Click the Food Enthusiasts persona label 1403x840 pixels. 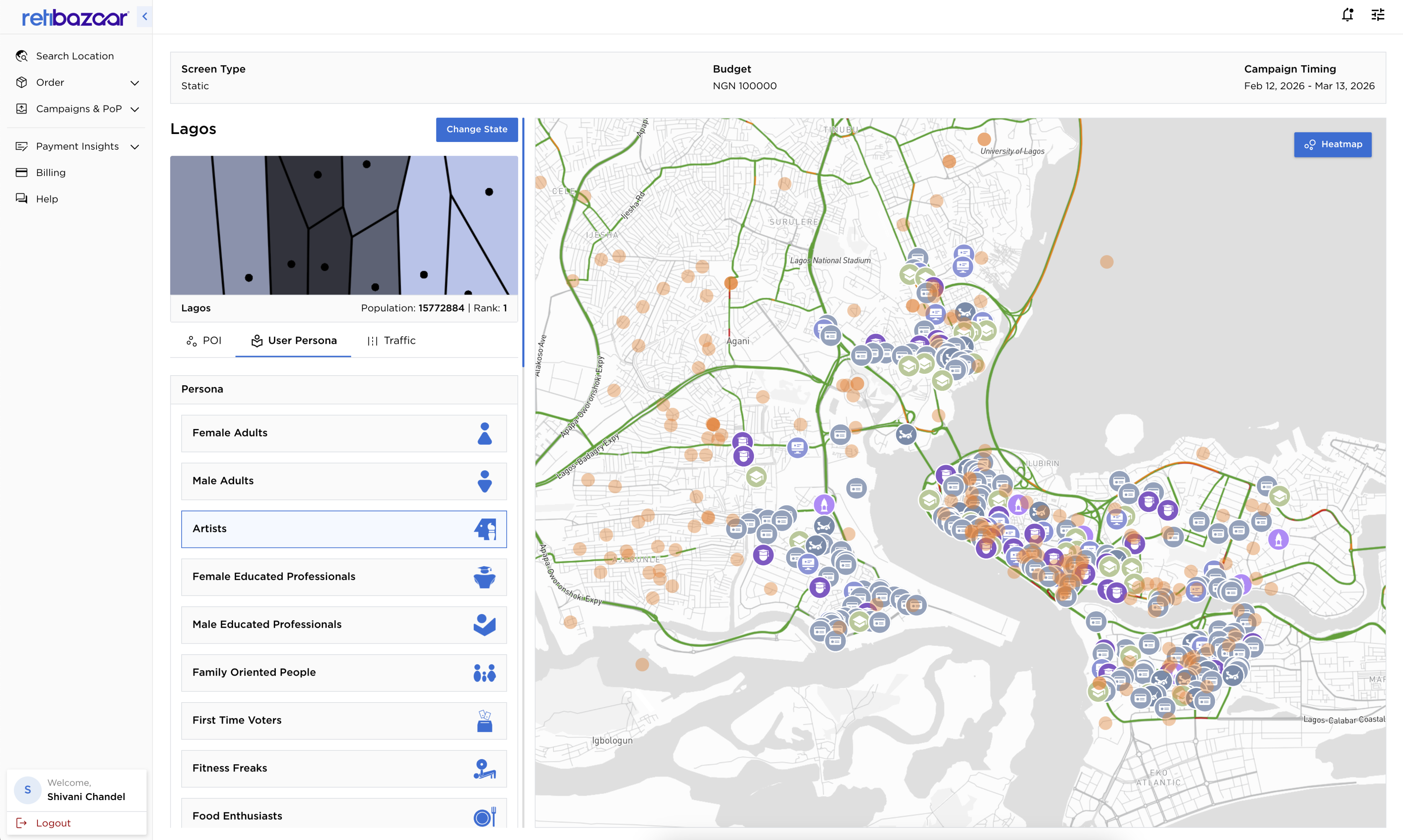click(237, 816)
